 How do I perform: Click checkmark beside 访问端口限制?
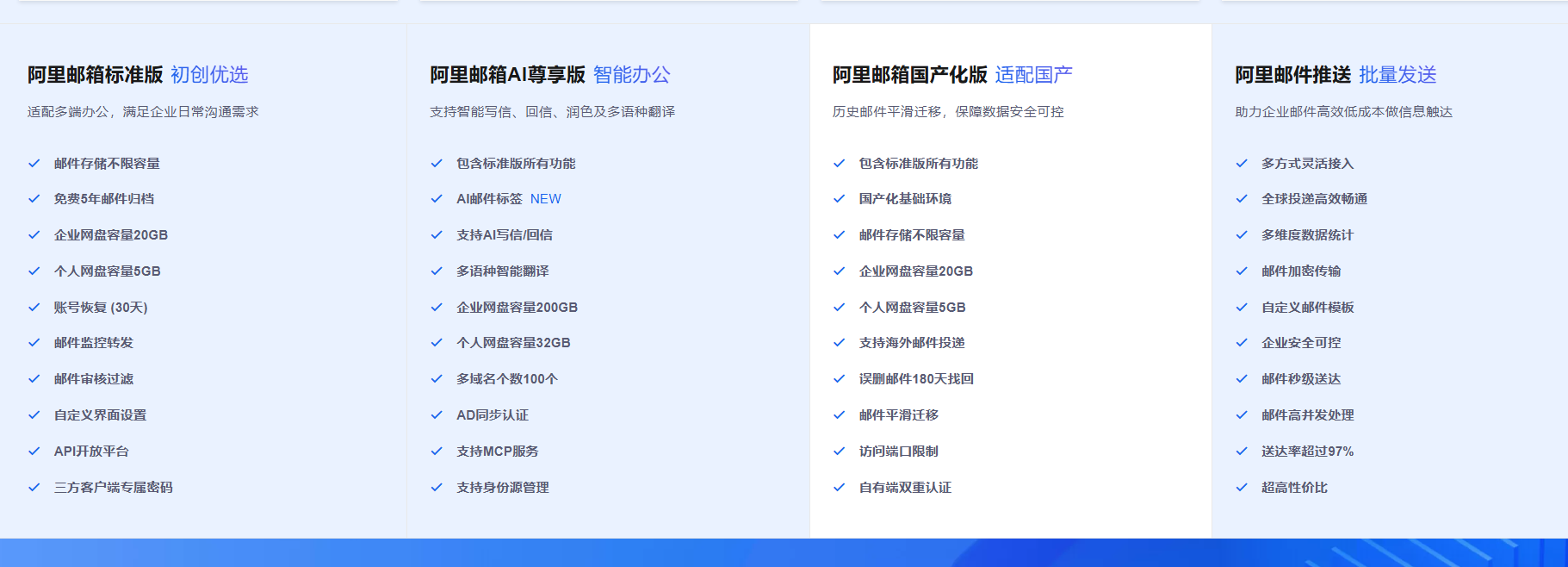[x=840, y=452]
